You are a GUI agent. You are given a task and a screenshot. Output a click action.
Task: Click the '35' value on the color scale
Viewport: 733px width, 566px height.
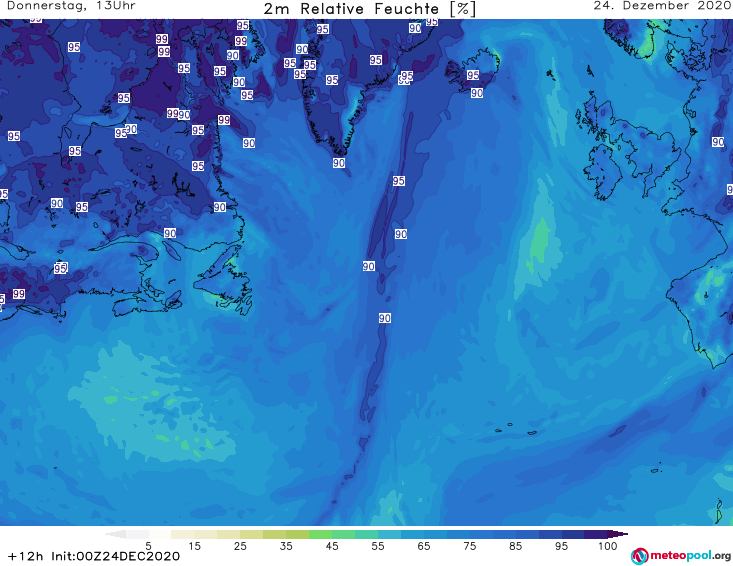(286, 546)
